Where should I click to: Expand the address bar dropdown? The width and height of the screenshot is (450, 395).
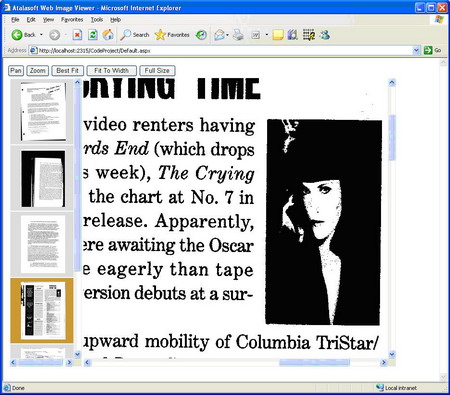tap(416, 51)
